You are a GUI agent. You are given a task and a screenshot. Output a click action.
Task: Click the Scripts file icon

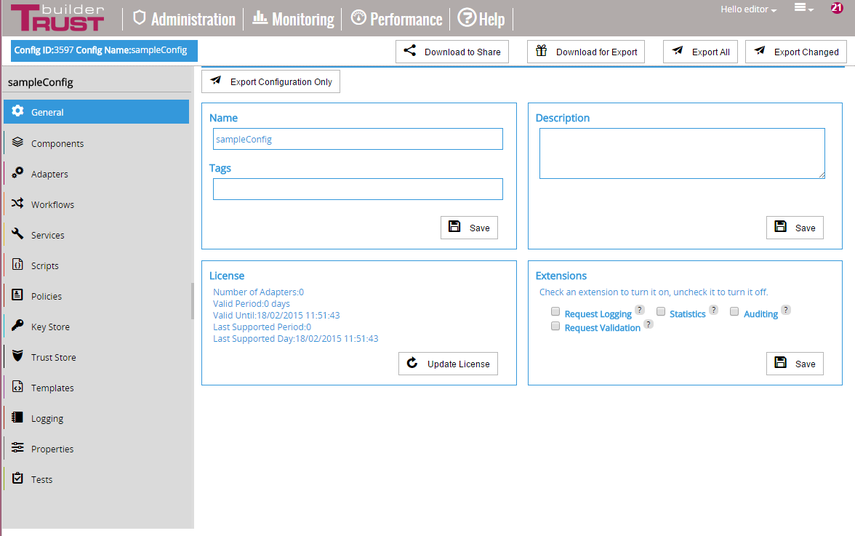point(17,264)
